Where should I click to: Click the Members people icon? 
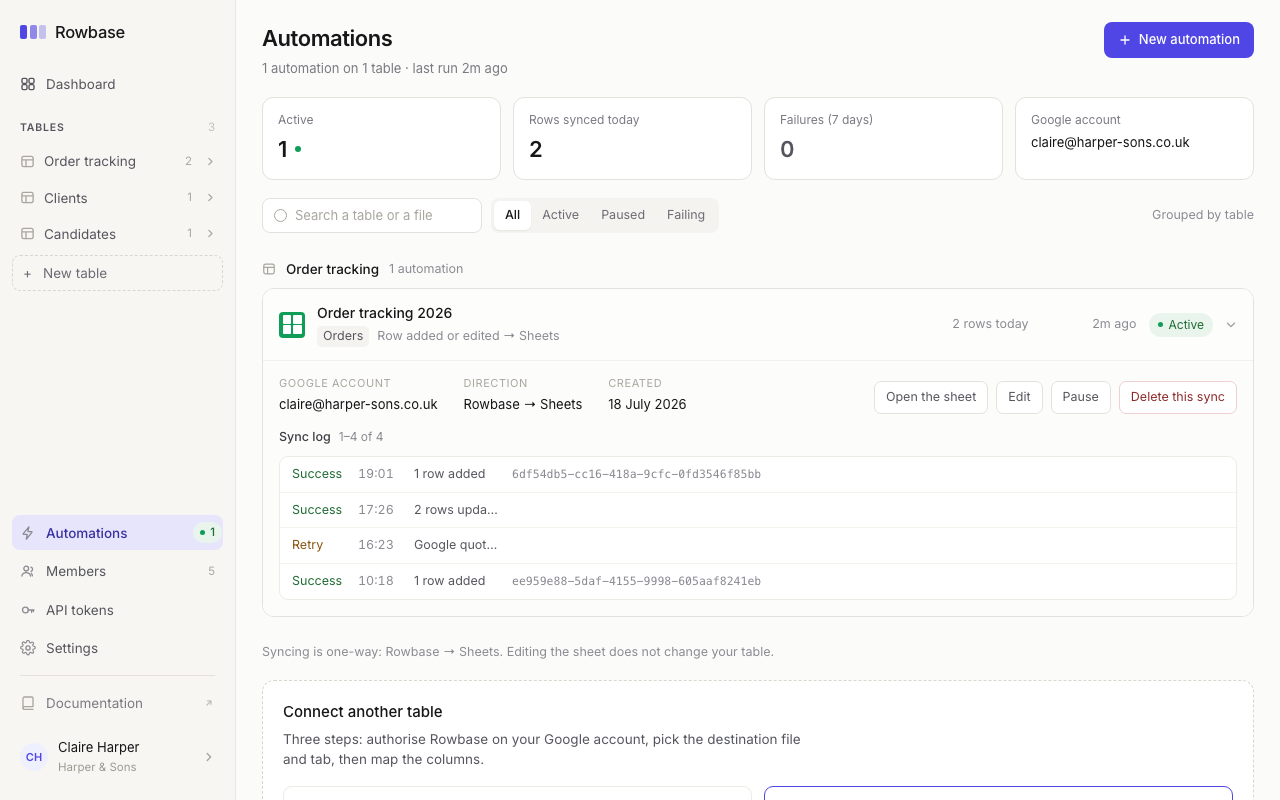point(28,571)
